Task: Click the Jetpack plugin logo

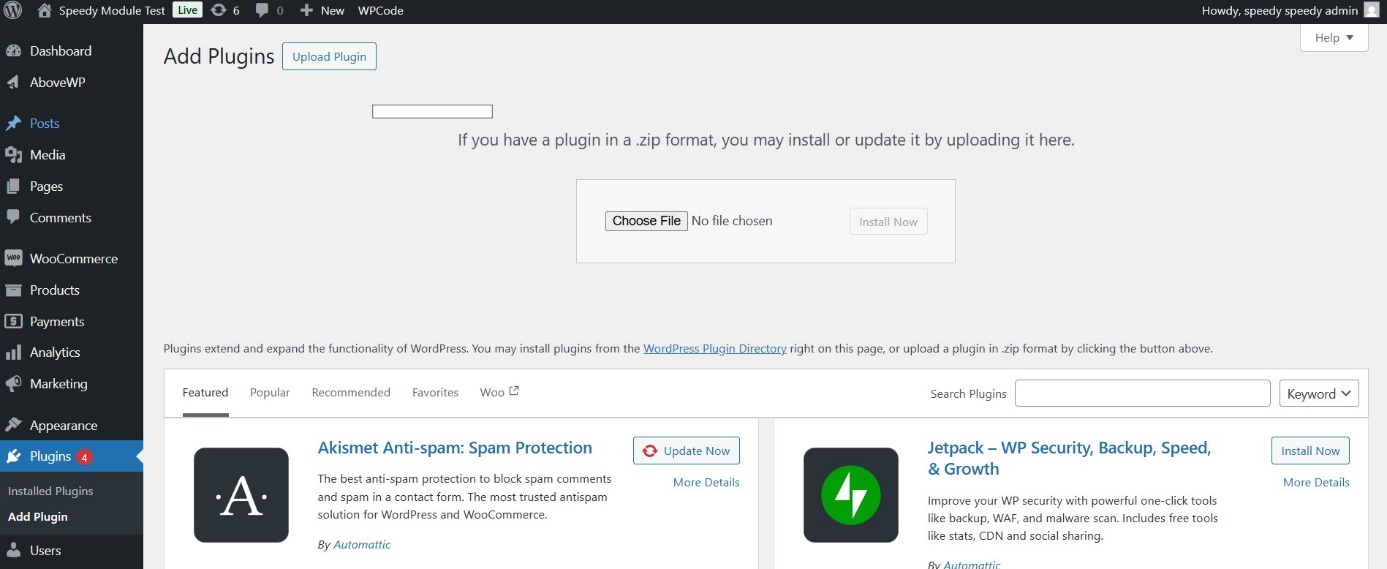Action: point(851,495)
